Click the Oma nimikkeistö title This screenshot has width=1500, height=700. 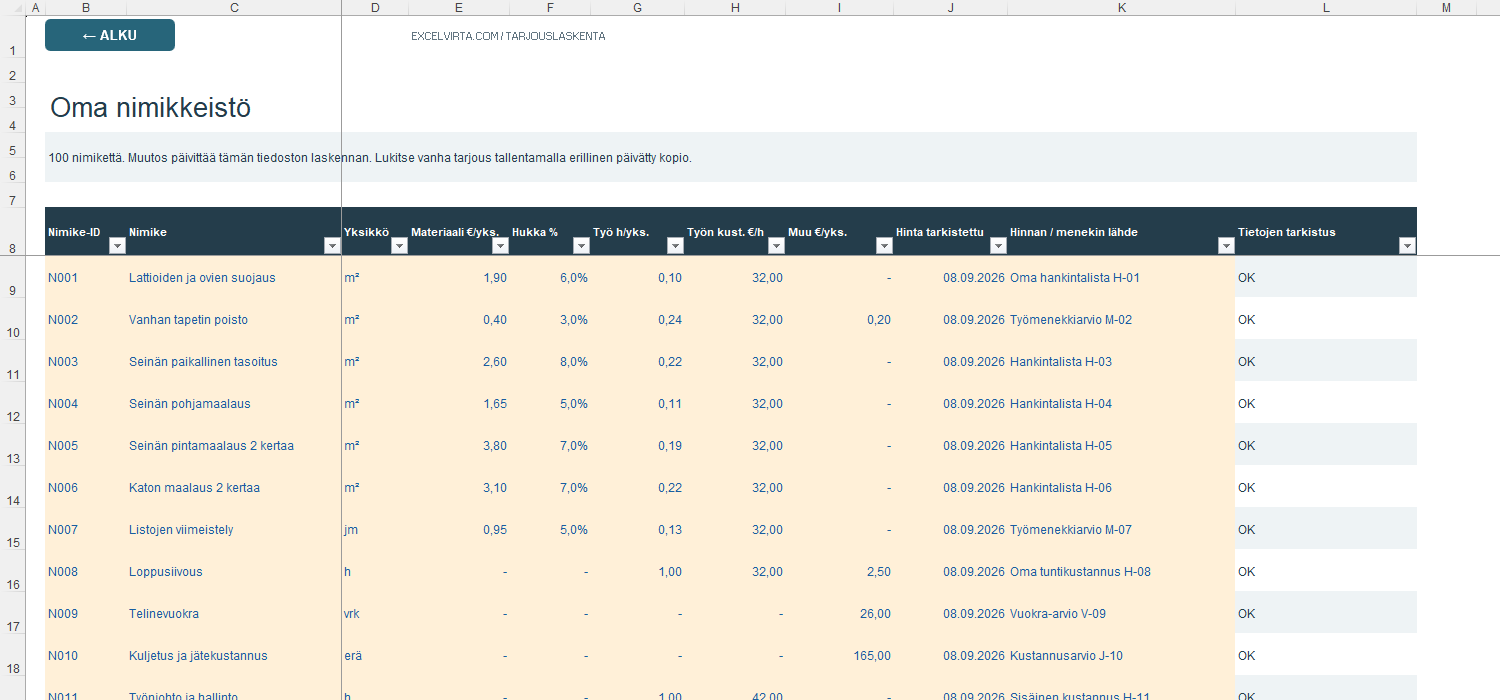150,108
